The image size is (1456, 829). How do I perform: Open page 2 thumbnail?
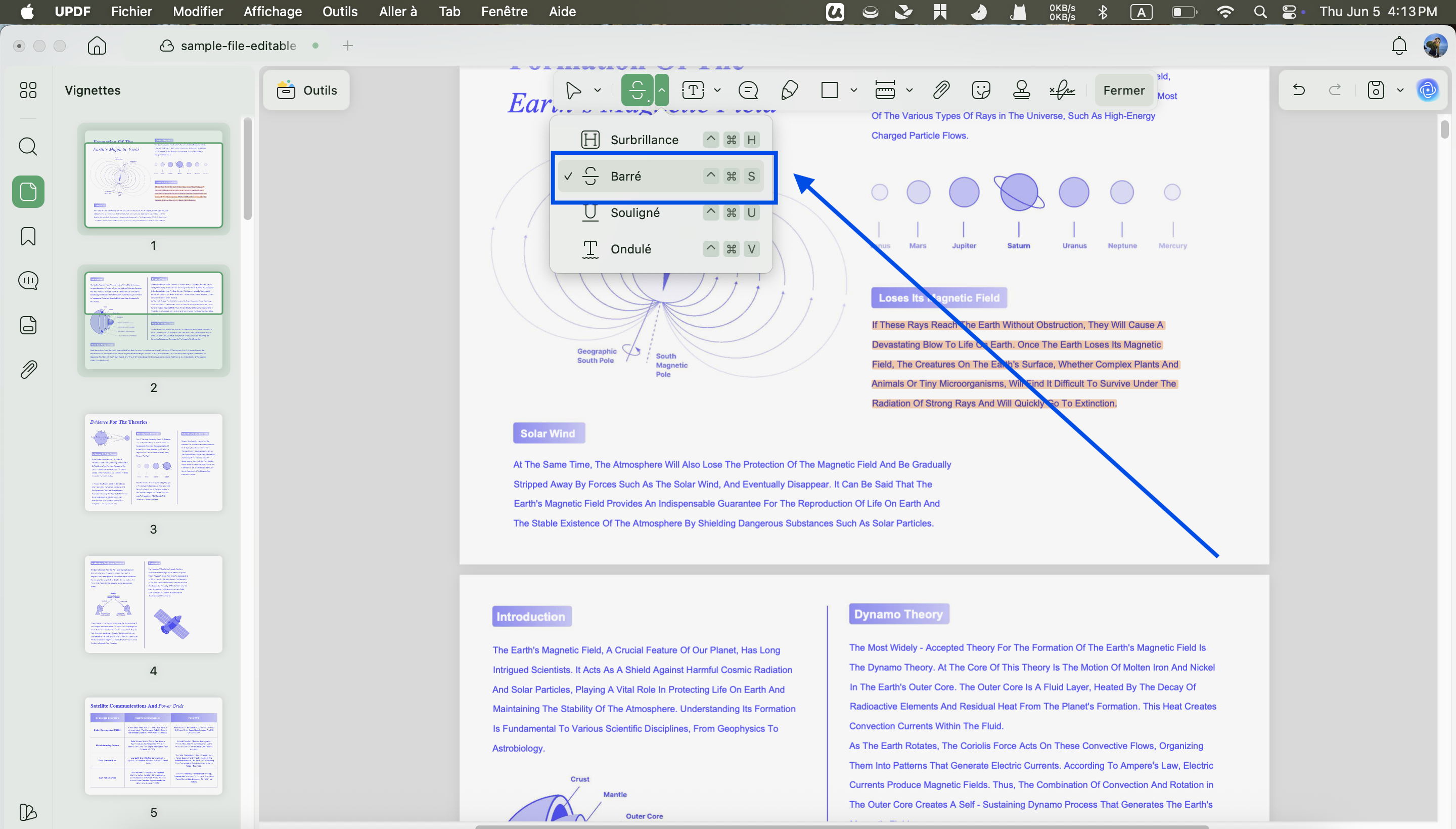[x=153, y=321]
